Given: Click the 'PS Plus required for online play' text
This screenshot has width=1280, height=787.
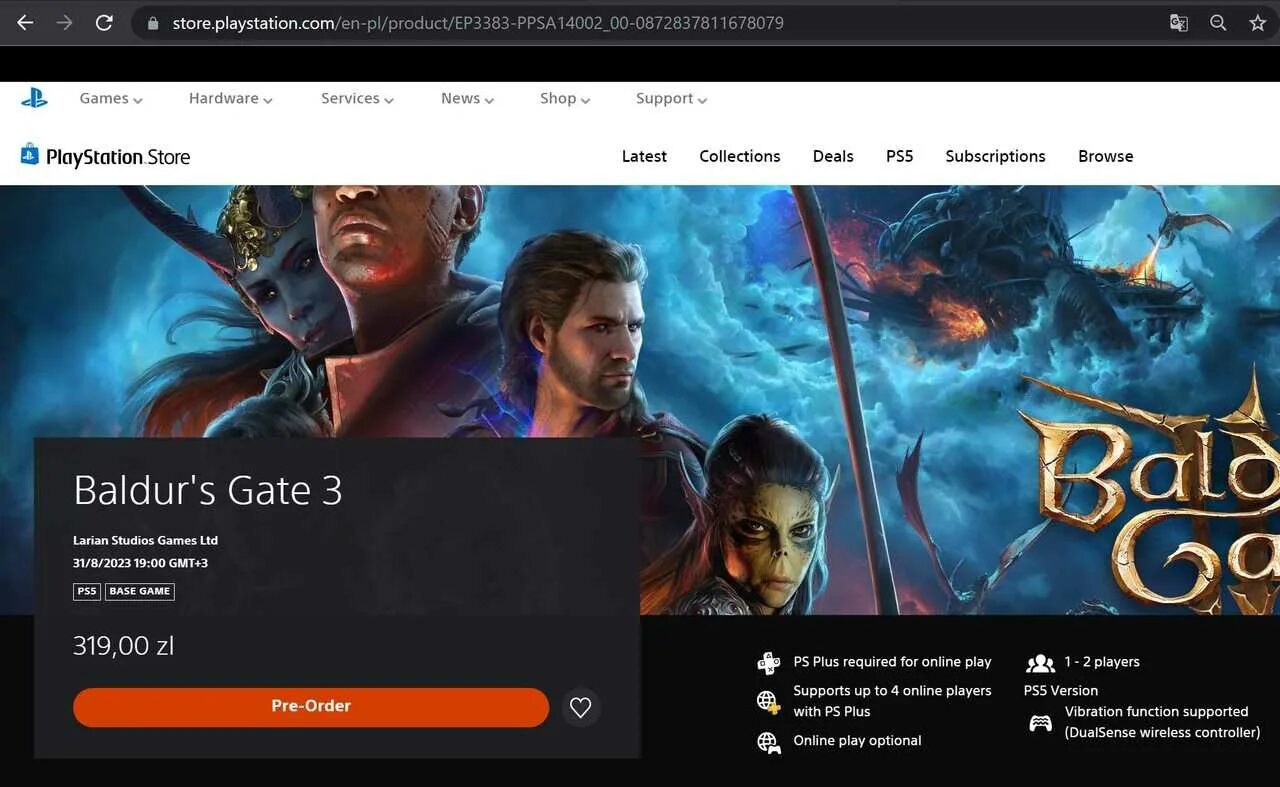Looking at the screenshot, I should click(892, 662).
